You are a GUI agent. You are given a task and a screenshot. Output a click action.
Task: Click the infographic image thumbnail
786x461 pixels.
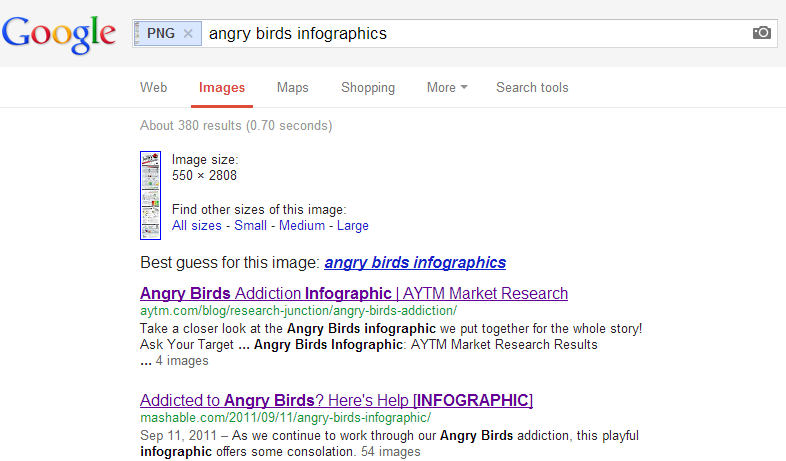150,195
